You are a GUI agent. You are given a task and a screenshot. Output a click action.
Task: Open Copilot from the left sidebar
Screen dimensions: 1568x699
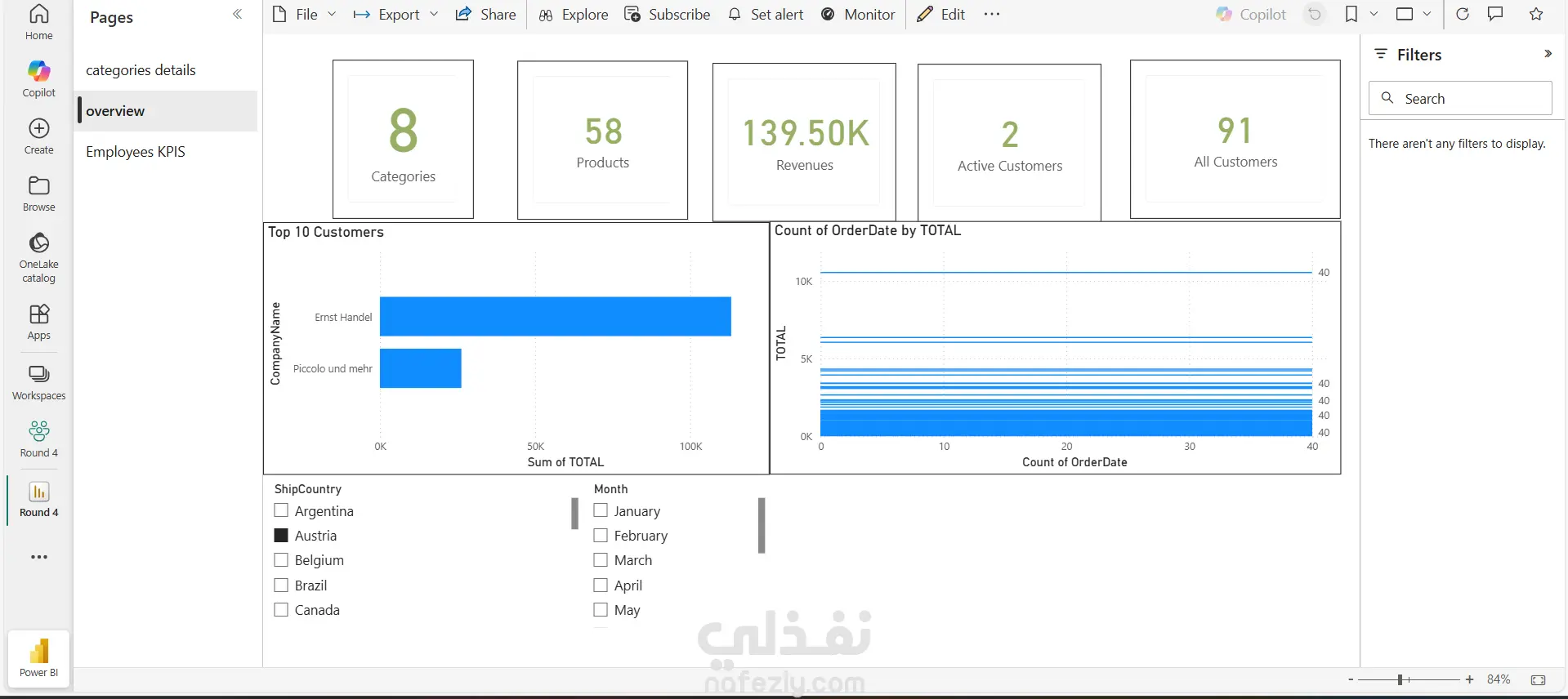point(38,79)
